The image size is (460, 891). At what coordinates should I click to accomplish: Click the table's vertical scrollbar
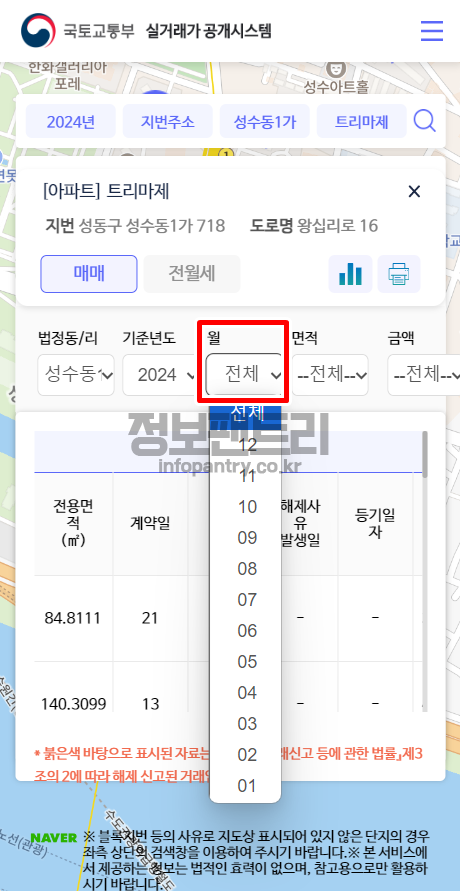click(425, 455)
